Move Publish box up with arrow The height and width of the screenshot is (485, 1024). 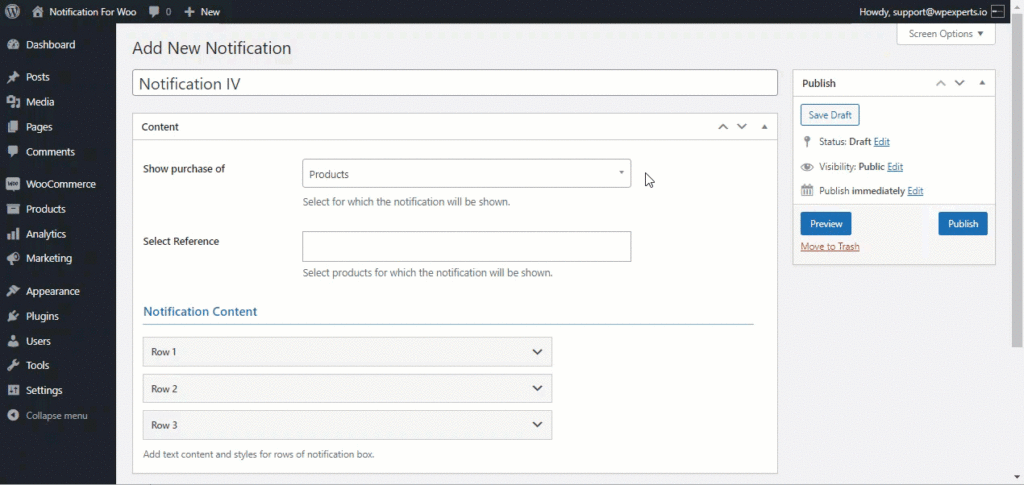click(x=940, y=83)
